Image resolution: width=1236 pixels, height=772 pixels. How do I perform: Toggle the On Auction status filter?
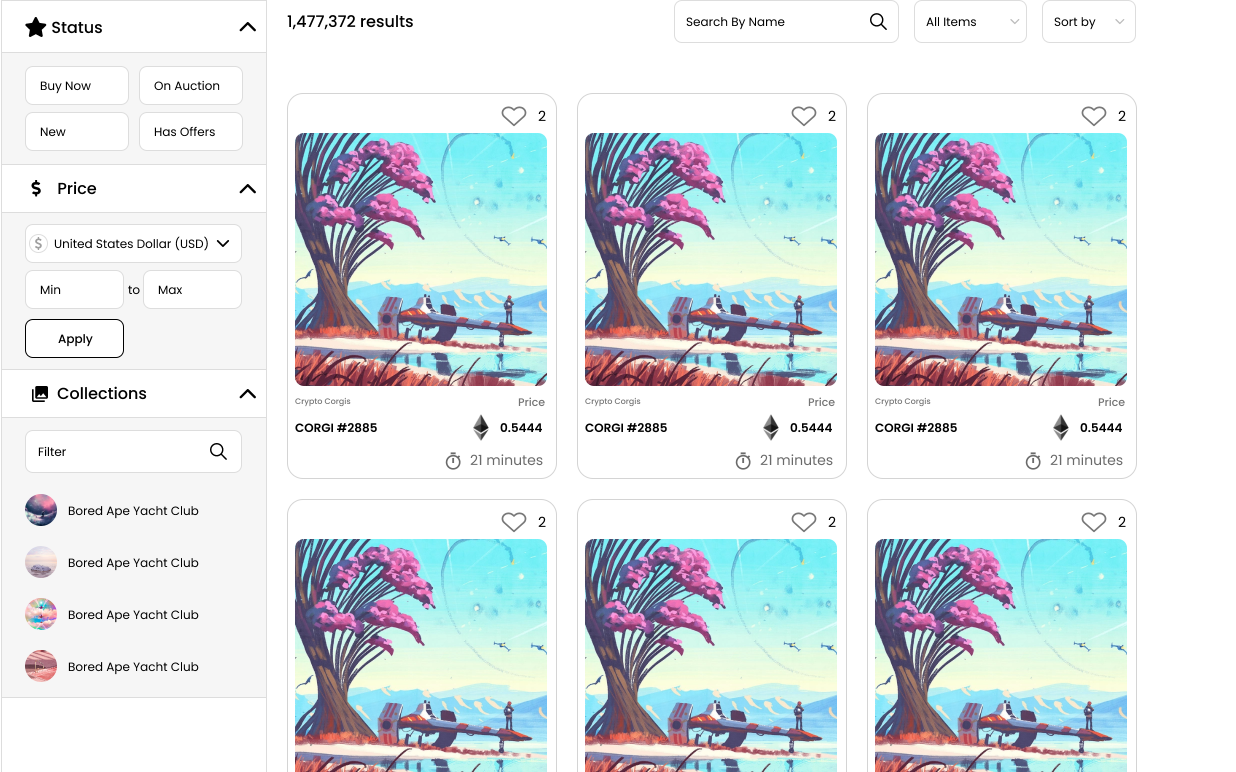point(191,86)
